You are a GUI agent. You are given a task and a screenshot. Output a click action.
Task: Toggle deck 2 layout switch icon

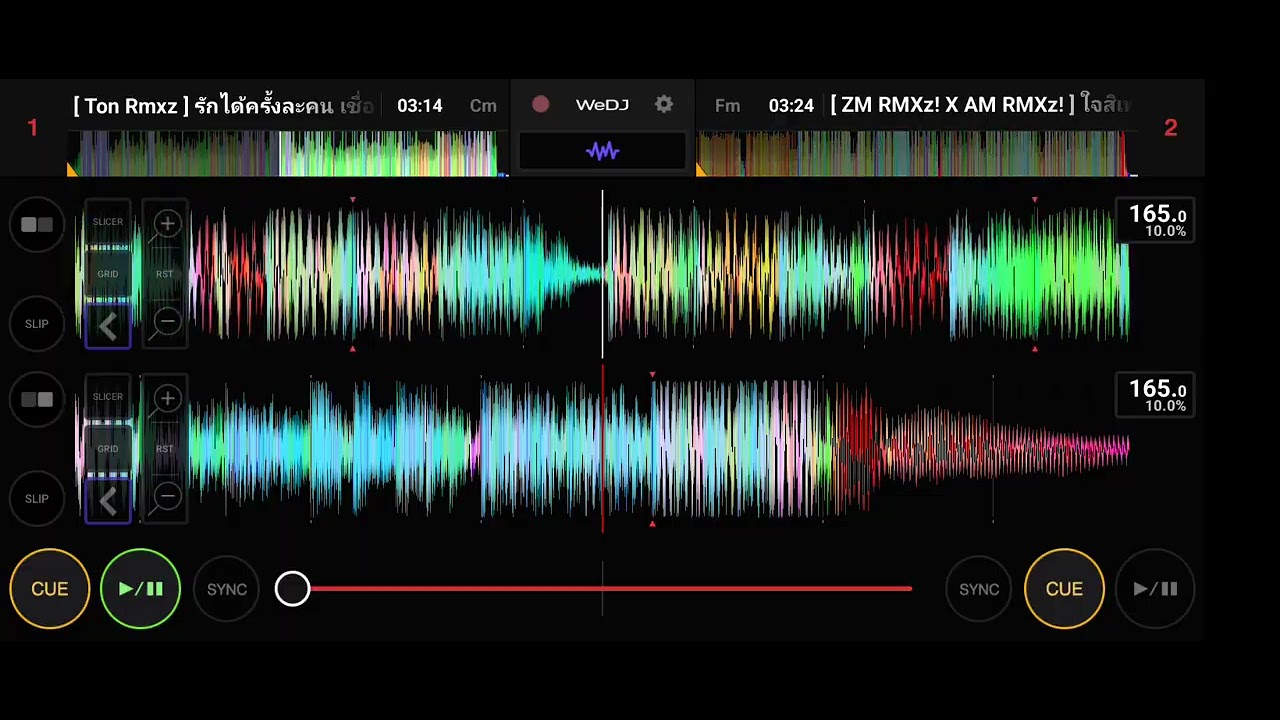pyautogui.click(x=37, y=400)
